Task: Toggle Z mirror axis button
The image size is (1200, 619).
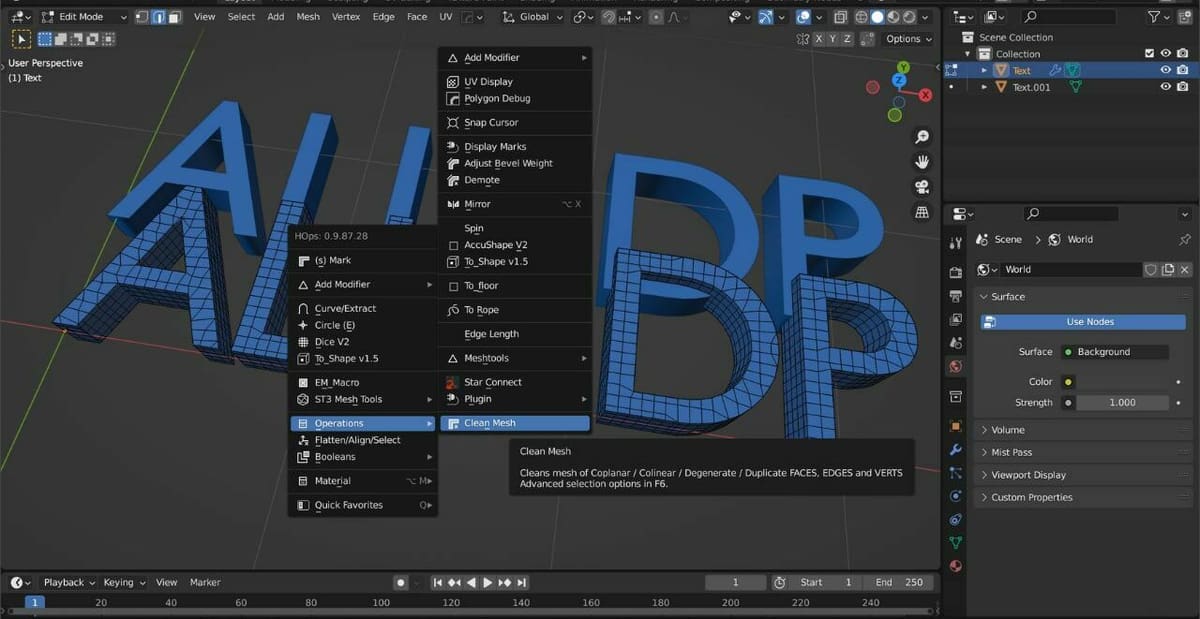Action: [848, 39]
